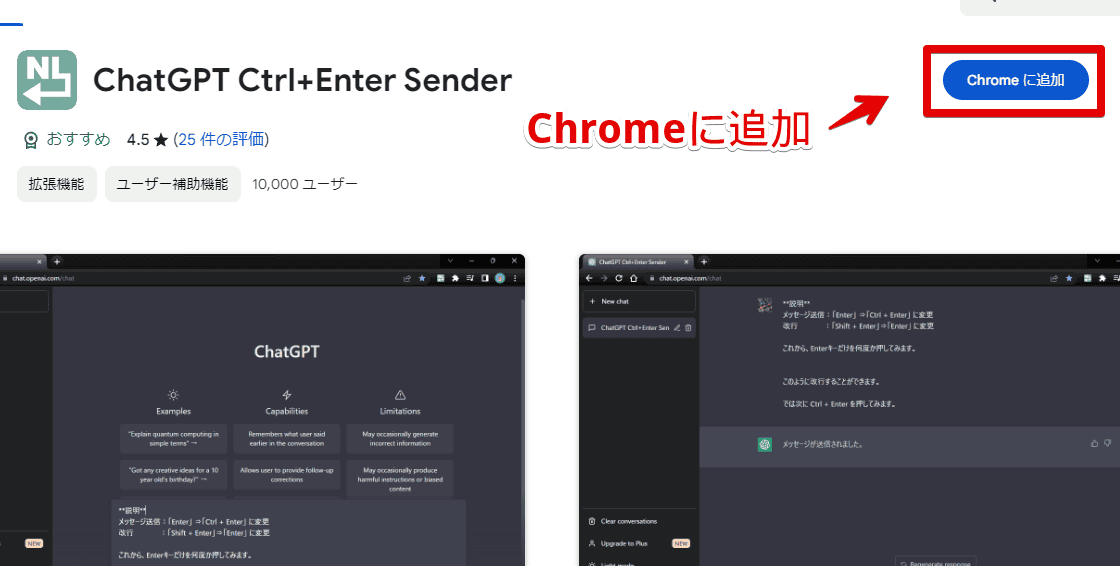Open the left ChatGPT home screenshot preview
Image resolution: width=1120 pixels, height=566 pixels.
(x=262, y=410)
